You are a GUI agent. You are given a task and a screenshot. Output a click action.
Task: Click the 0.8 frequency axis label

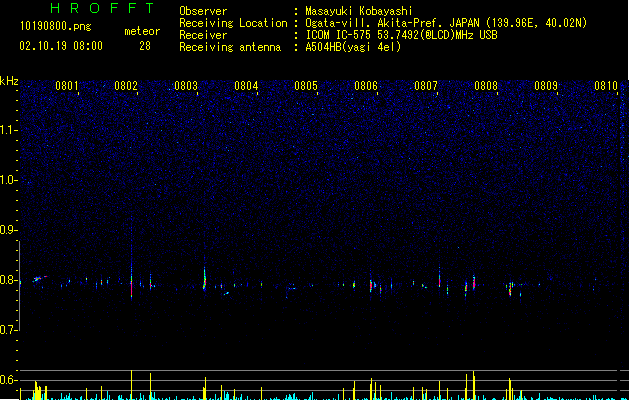point(8,280)
